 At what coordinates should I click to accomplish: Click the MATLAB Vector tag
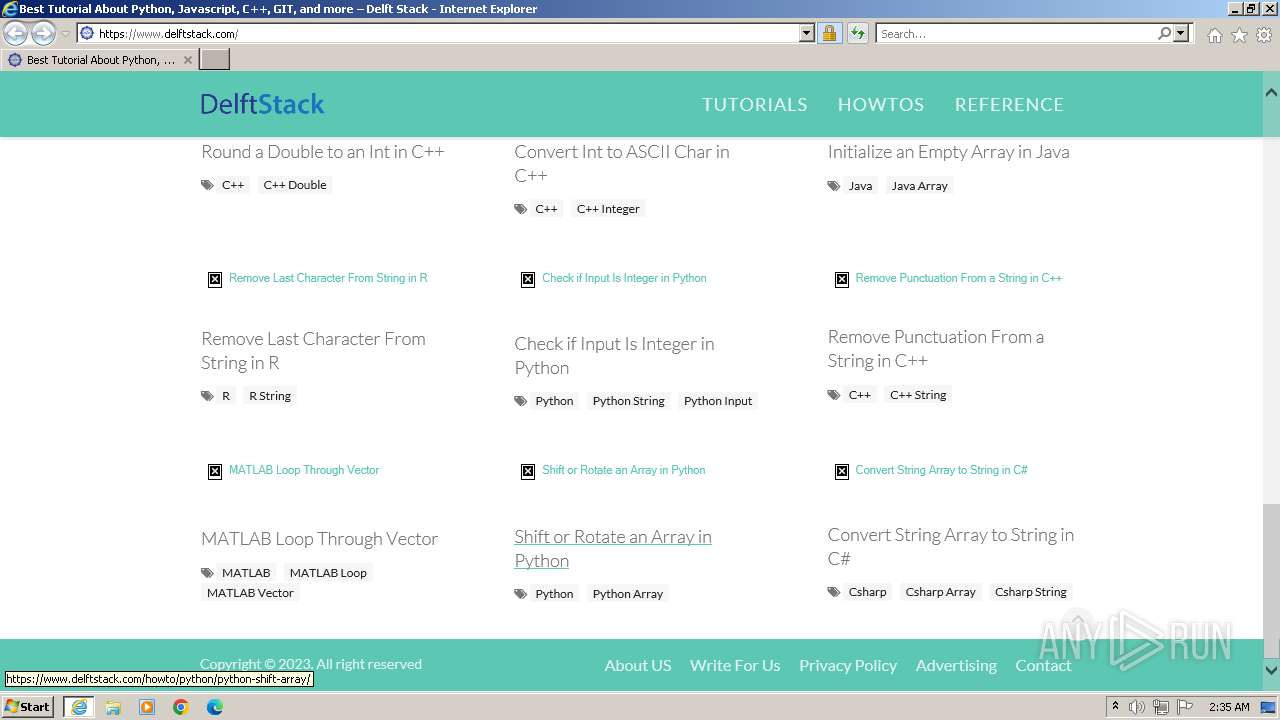250,593
